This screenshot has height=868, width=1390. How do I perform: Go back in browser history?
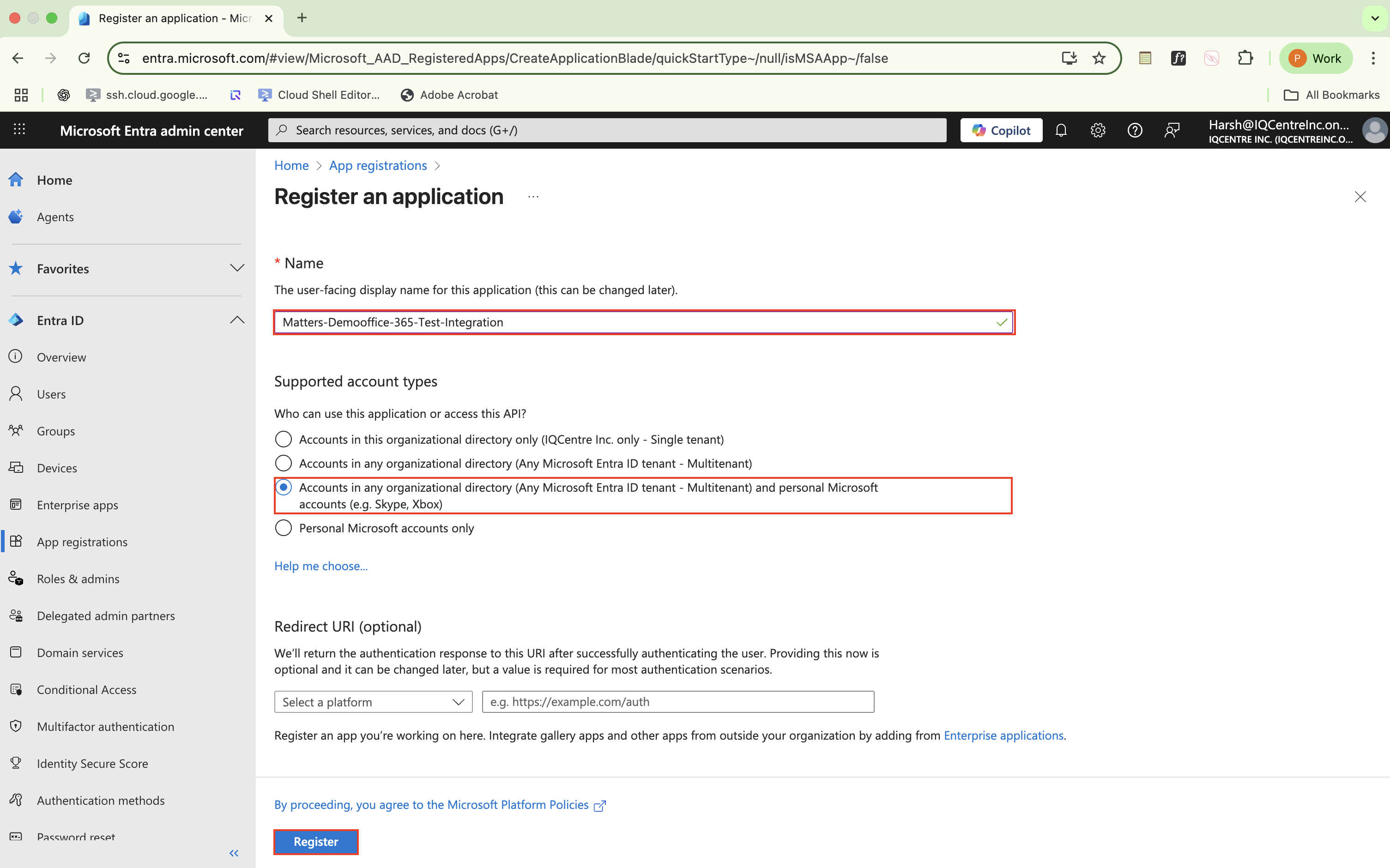point(18,58)
